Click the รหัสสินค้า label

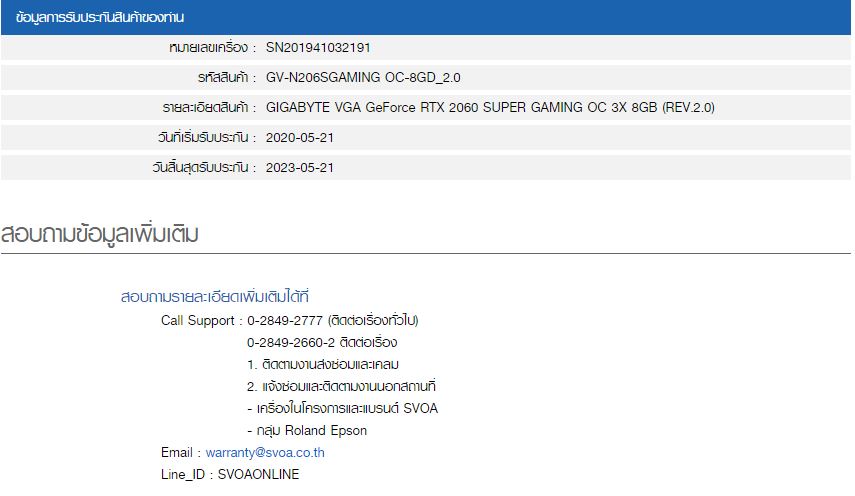[227, 77]
